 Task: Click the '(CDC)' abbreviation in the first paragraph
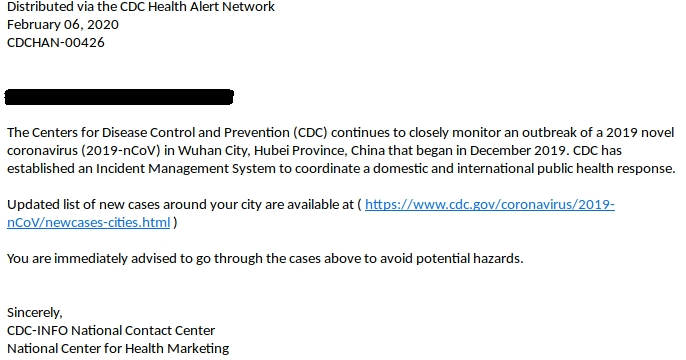[x=310, y=133]
